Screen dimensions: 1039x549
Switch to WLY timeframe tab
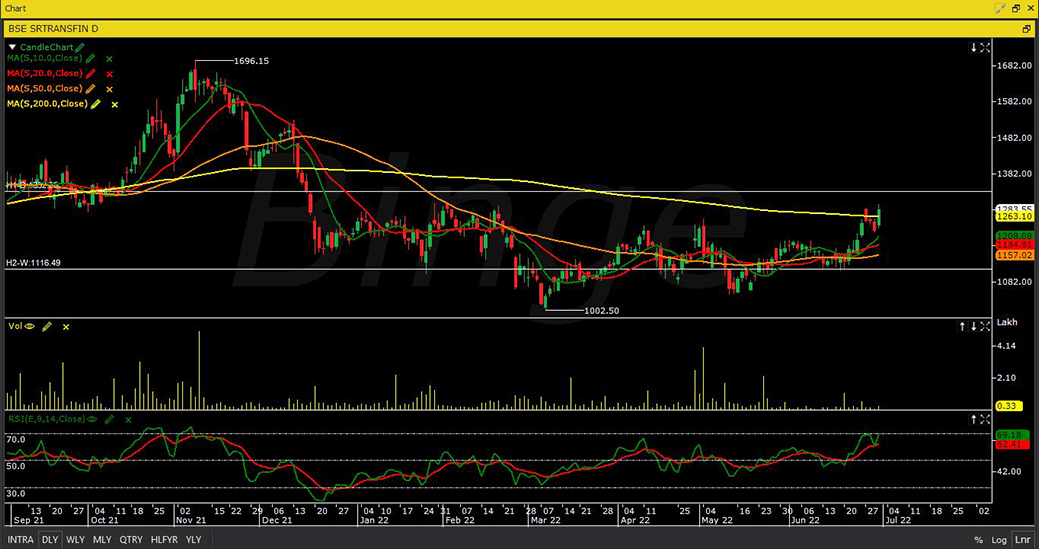(76, 540)
